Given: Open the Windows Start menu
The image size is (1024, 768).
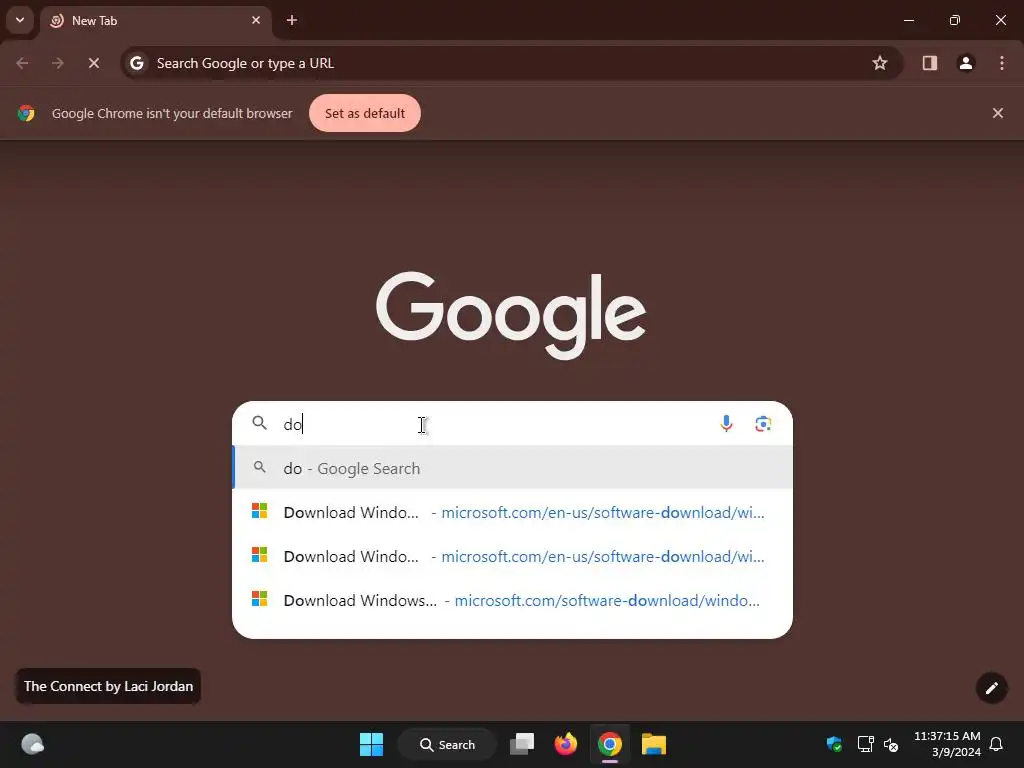Looking at the screenshot, I should (x=372, y=744).
